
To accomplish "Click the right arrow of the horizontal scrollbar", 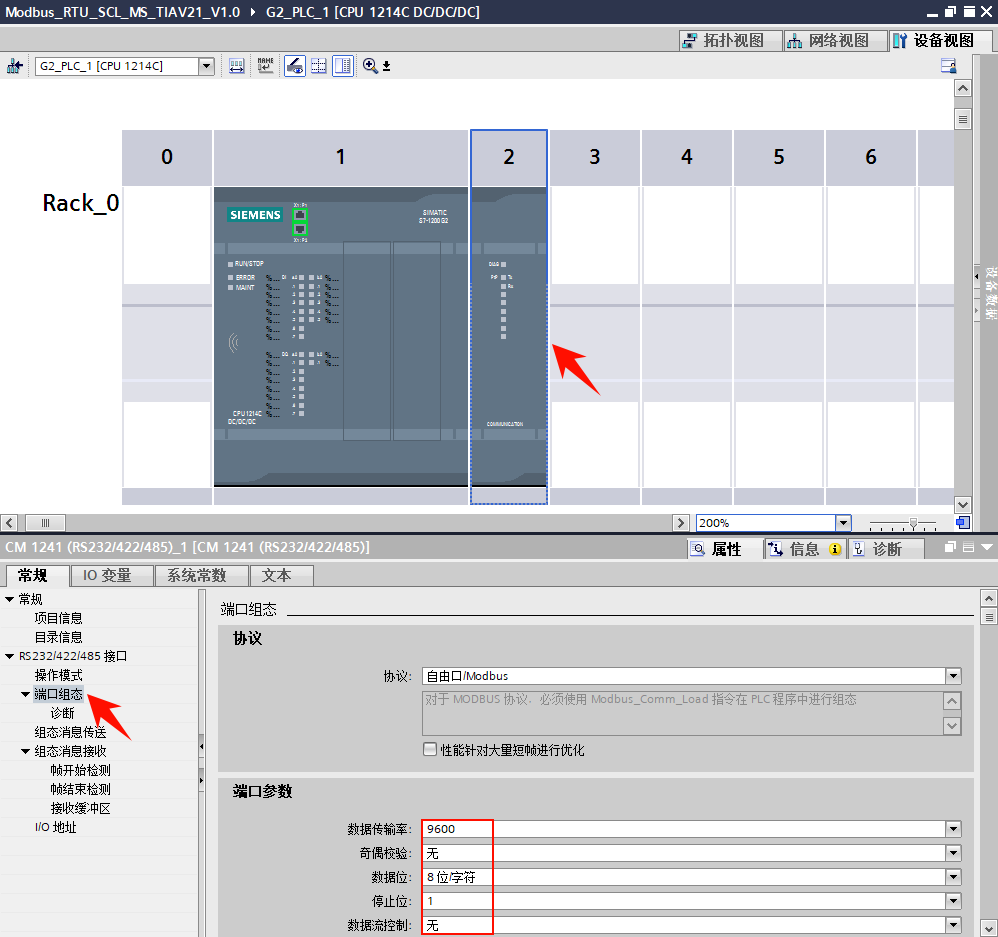I will 681,523.
